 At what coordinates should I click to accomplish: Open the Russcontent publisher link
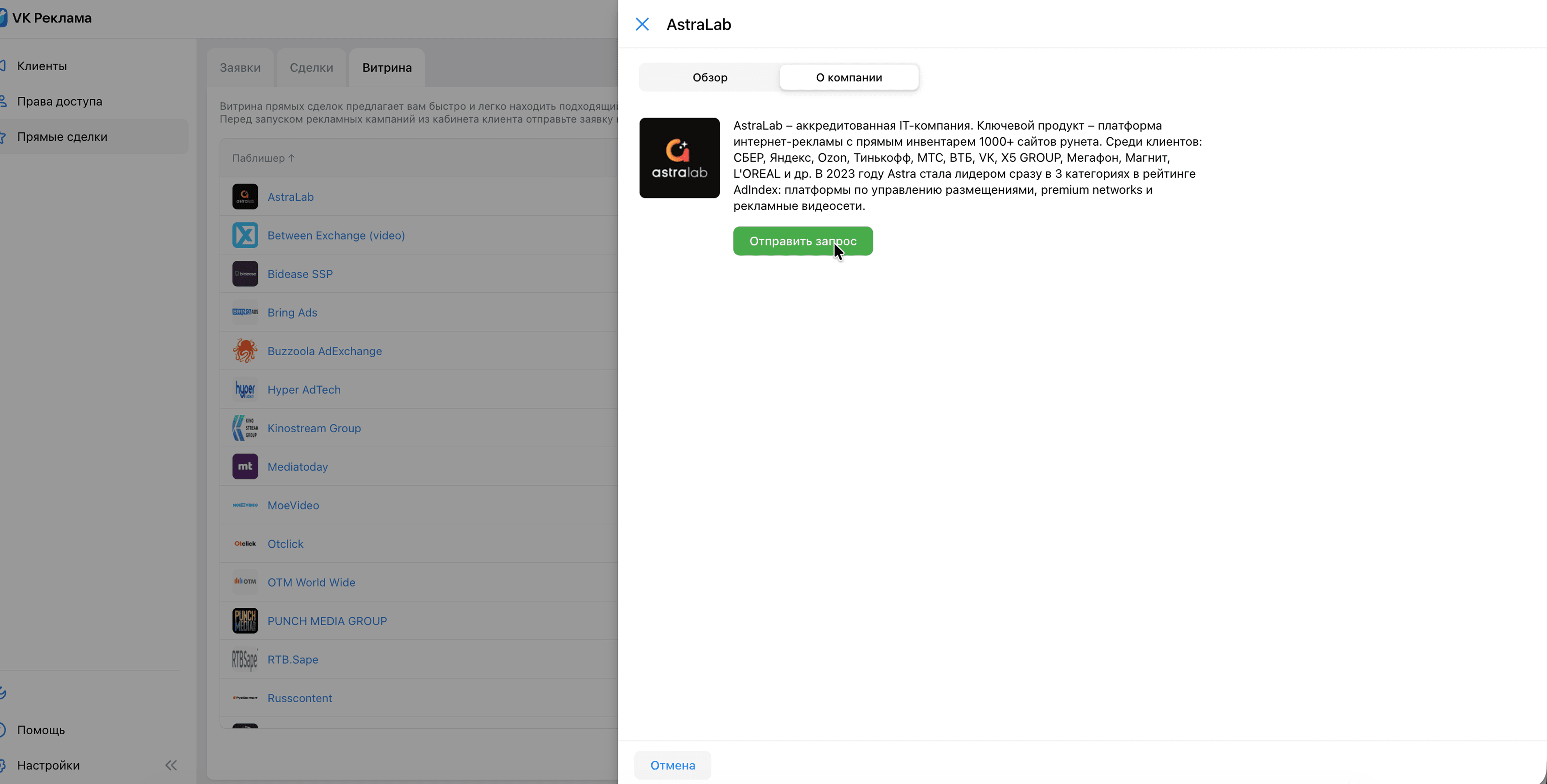300,698
